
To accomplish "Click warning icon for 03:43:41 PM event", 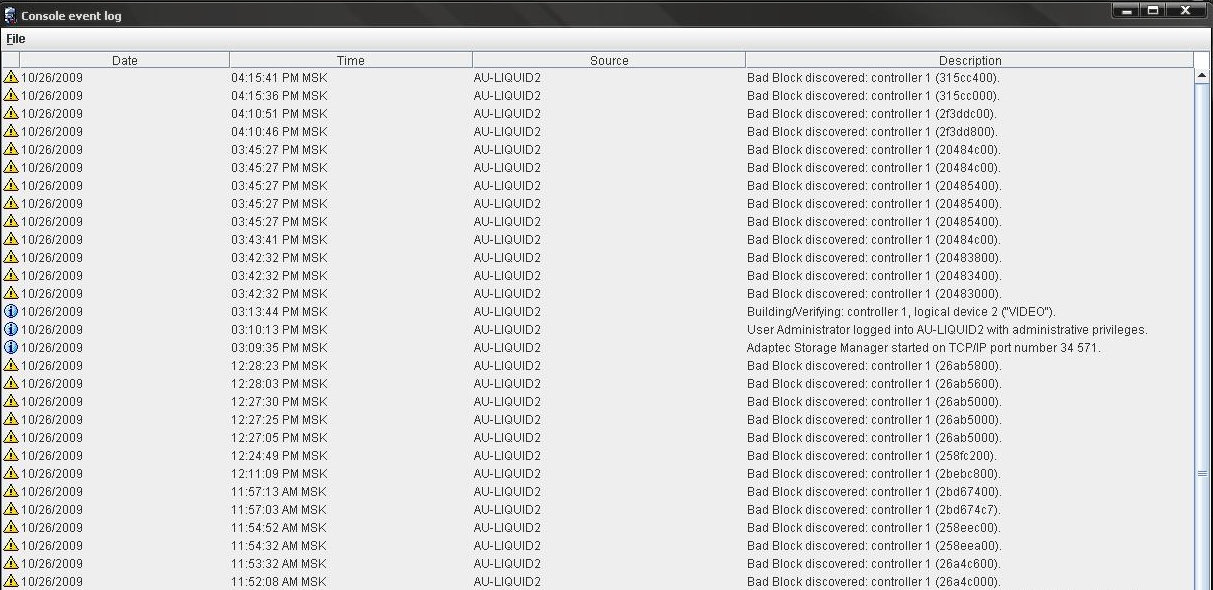I will coord(11,240).
